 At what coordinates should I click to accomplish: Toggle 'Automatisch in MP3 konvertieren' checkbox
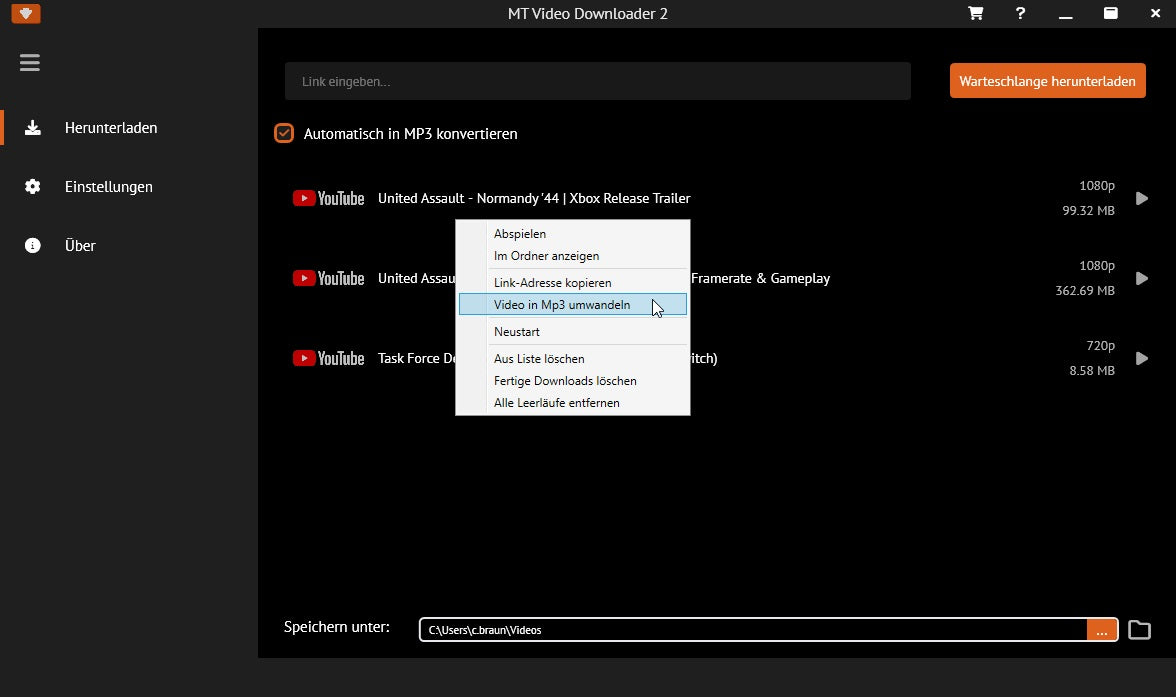[284, 133]
